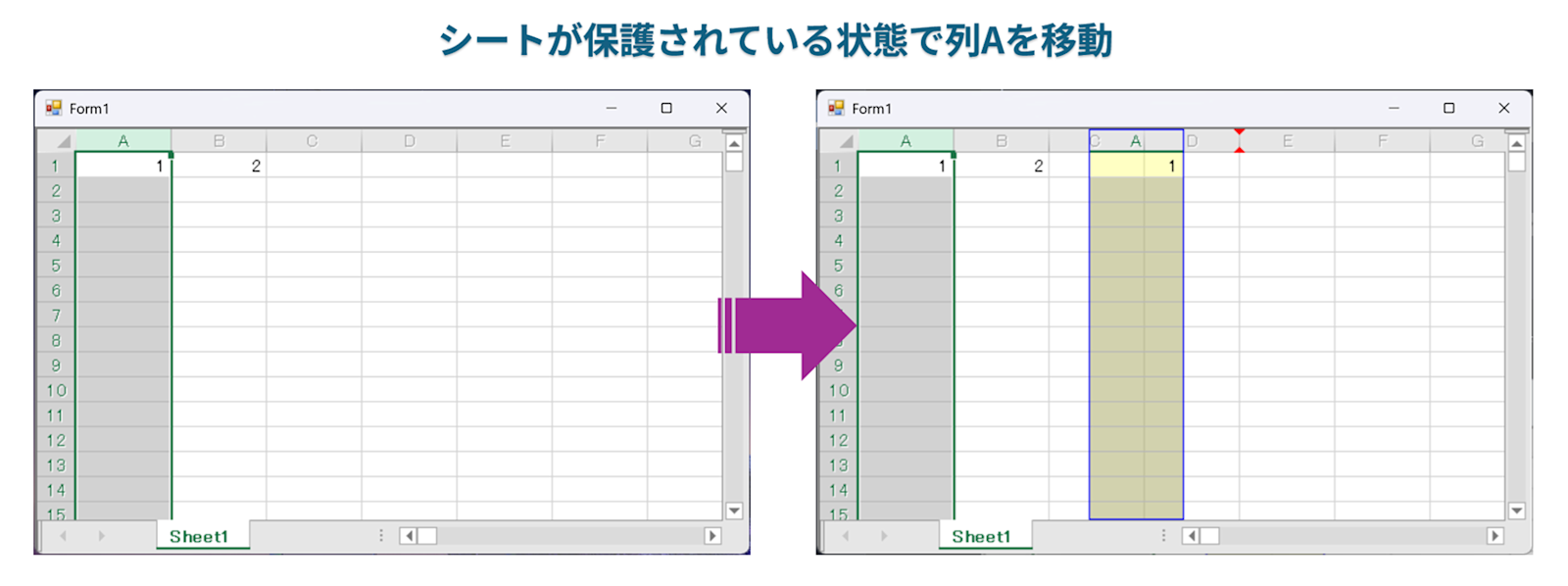Click horizontal scroll right arrow, left window
Image resolution: width=1568 pixels, height=586 pixels.
click(712, 536)
